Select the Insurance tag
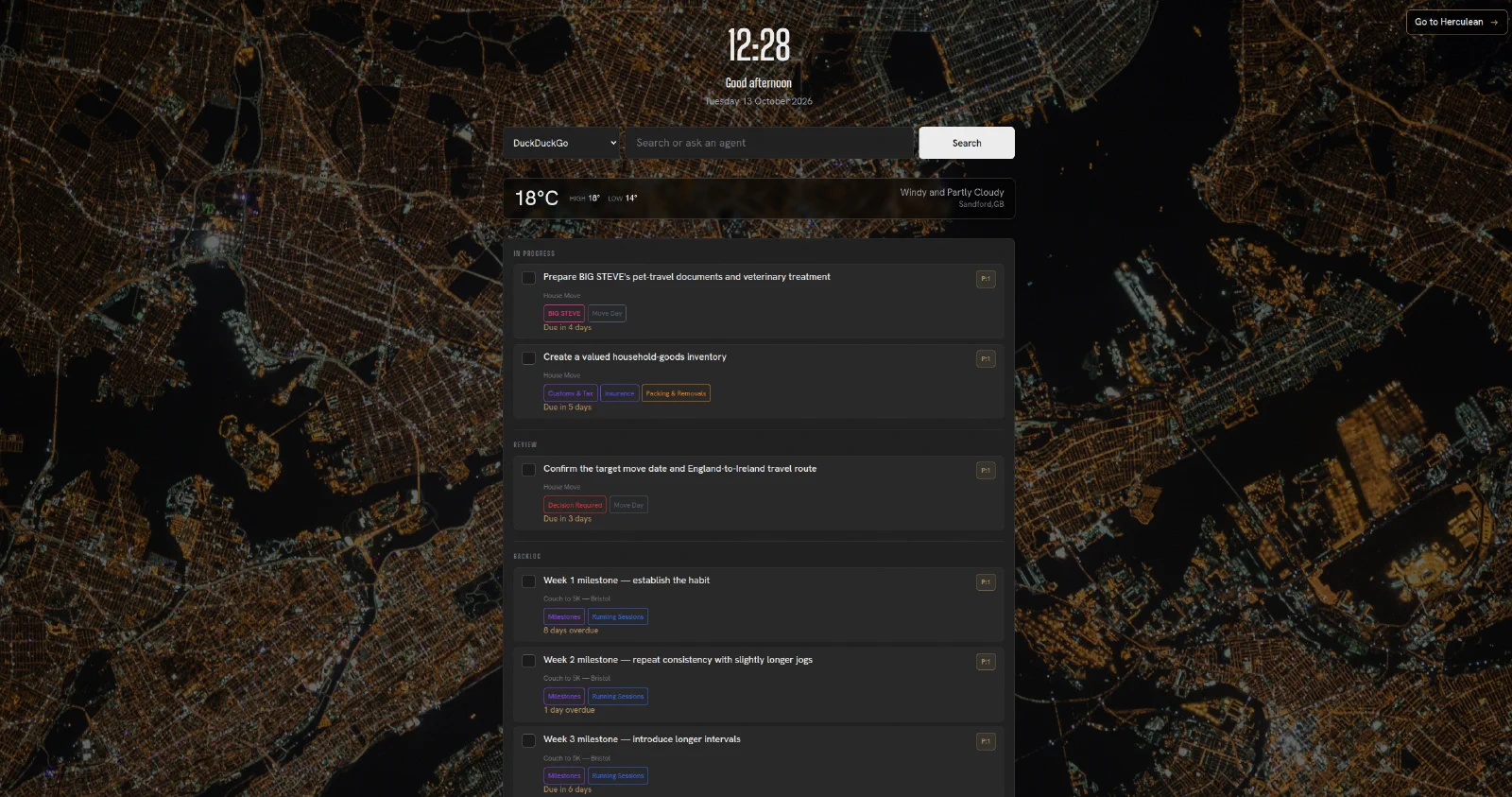The height and width of the screenshot is (797, 1512). (x=620, y=393)
